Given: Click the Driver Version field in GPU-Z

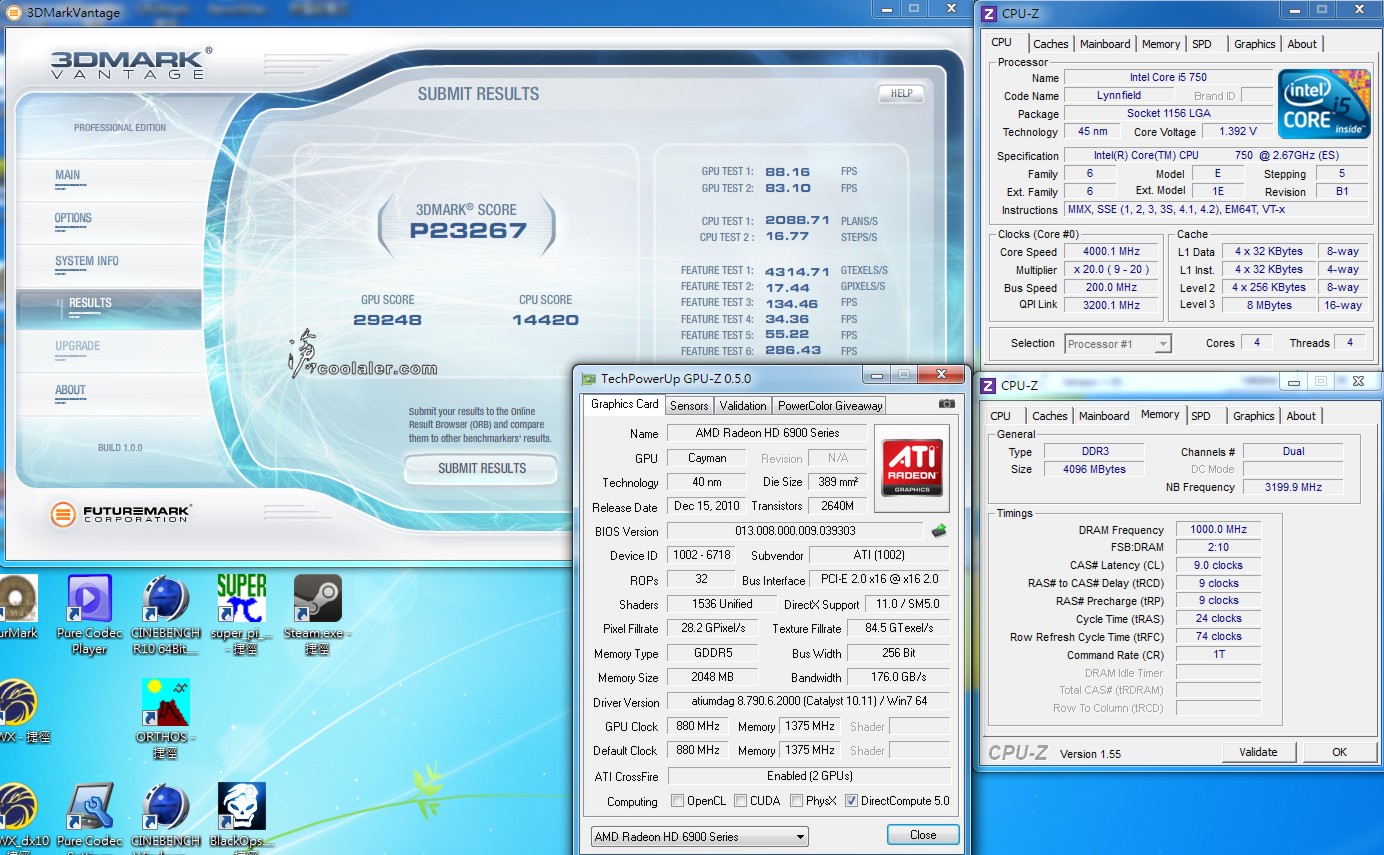Looking at the screenshot, I should pos(809,701).
